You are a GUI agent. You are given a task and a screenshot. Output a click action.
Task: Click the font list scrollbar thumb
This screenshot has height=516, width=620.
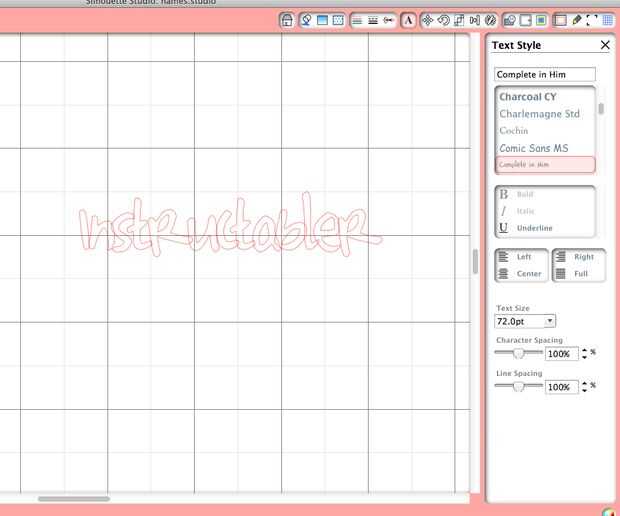(601, 108)
